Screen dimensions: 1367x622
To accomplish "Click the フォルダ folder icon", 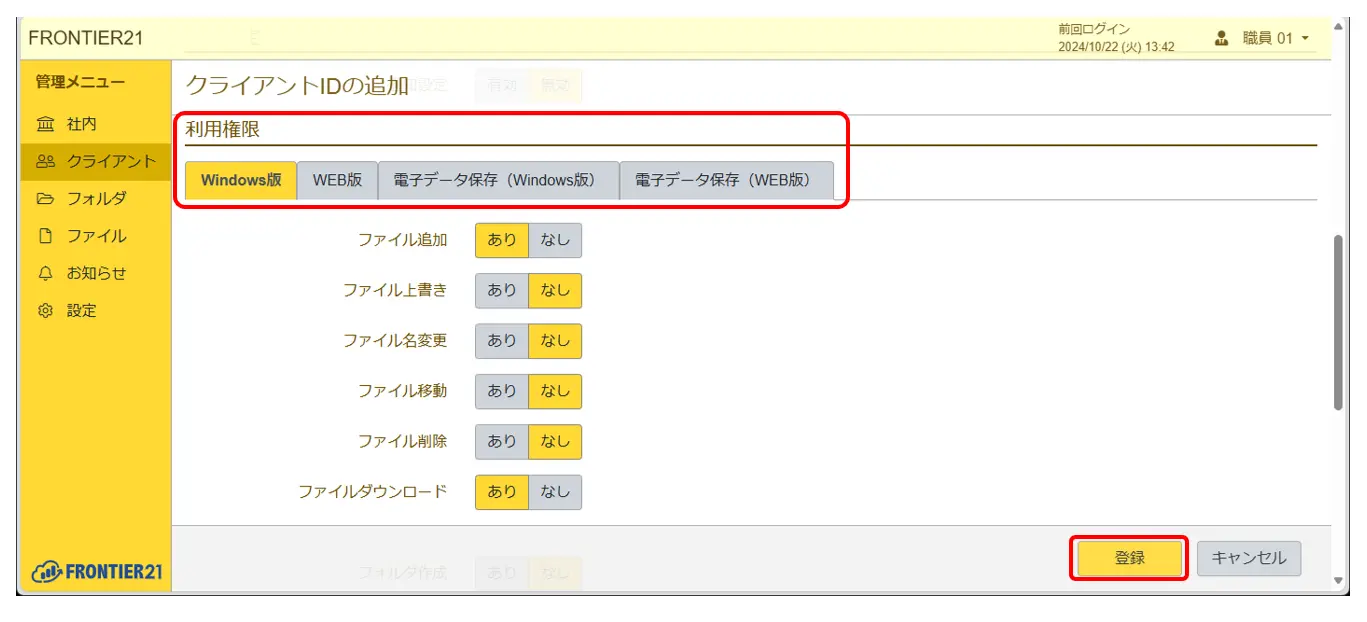I will (x=46, y=199).
